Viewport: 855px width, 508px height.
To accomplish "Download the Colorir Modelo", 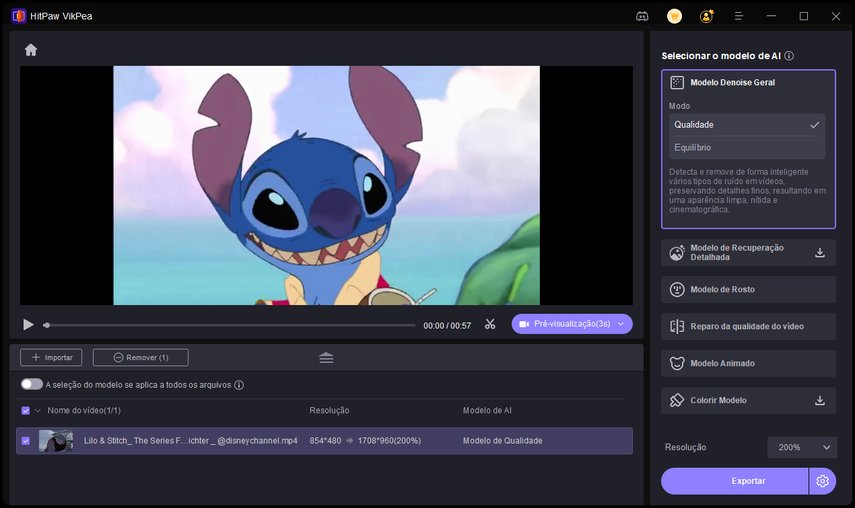I will (820, 401).
